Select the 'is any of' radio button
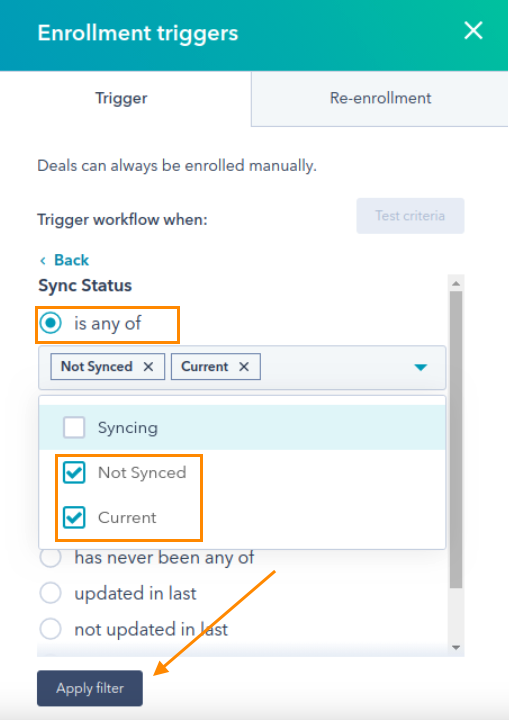 [x=51, y=323]
